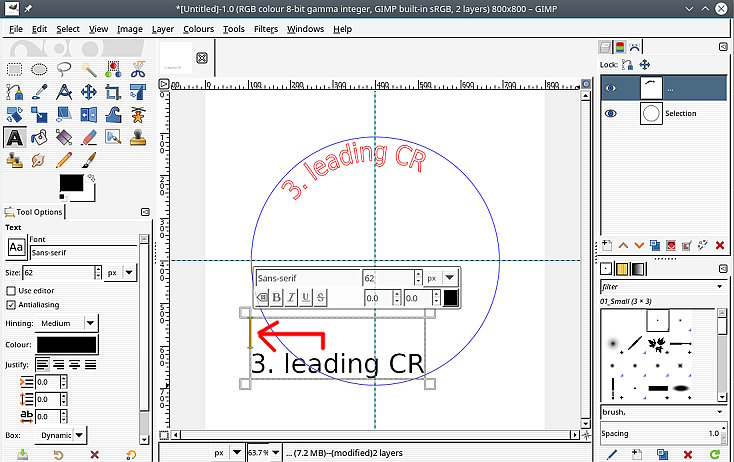This screenshot has width=734, height=462.
Task: Activate the Crop tool
Action: pyautogui.click(x=113, y=92)
